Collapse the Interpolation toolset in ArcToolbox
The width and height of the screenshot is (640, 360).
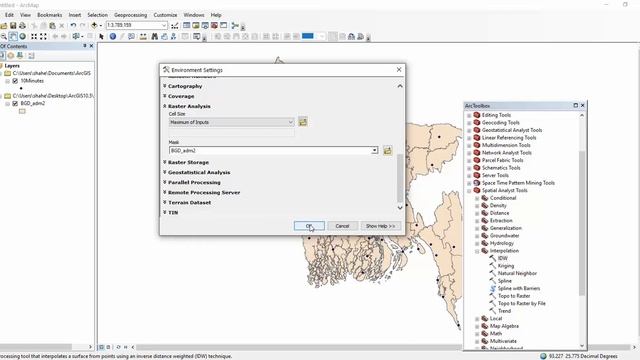click(477, 251)
